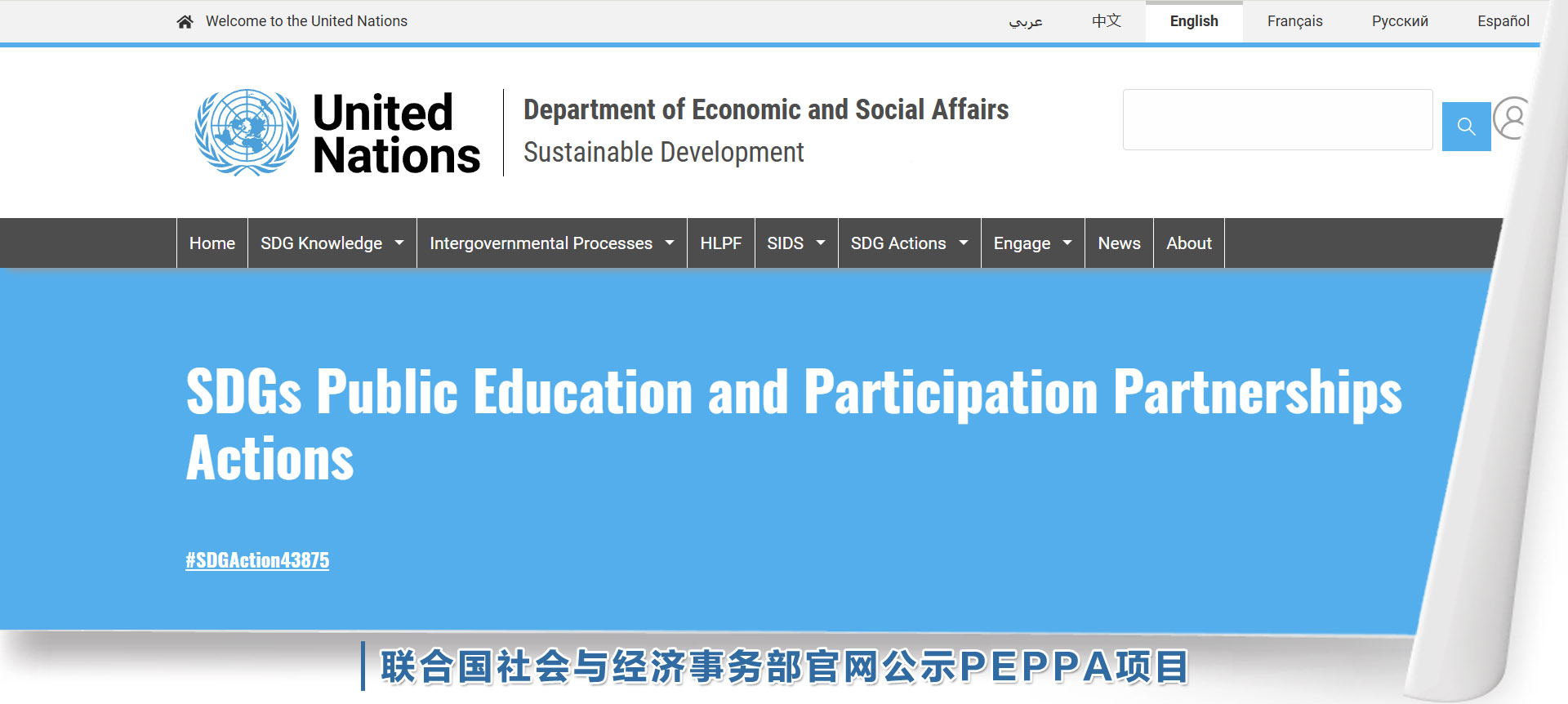Open the HLPF navigation item

point(720,243)
